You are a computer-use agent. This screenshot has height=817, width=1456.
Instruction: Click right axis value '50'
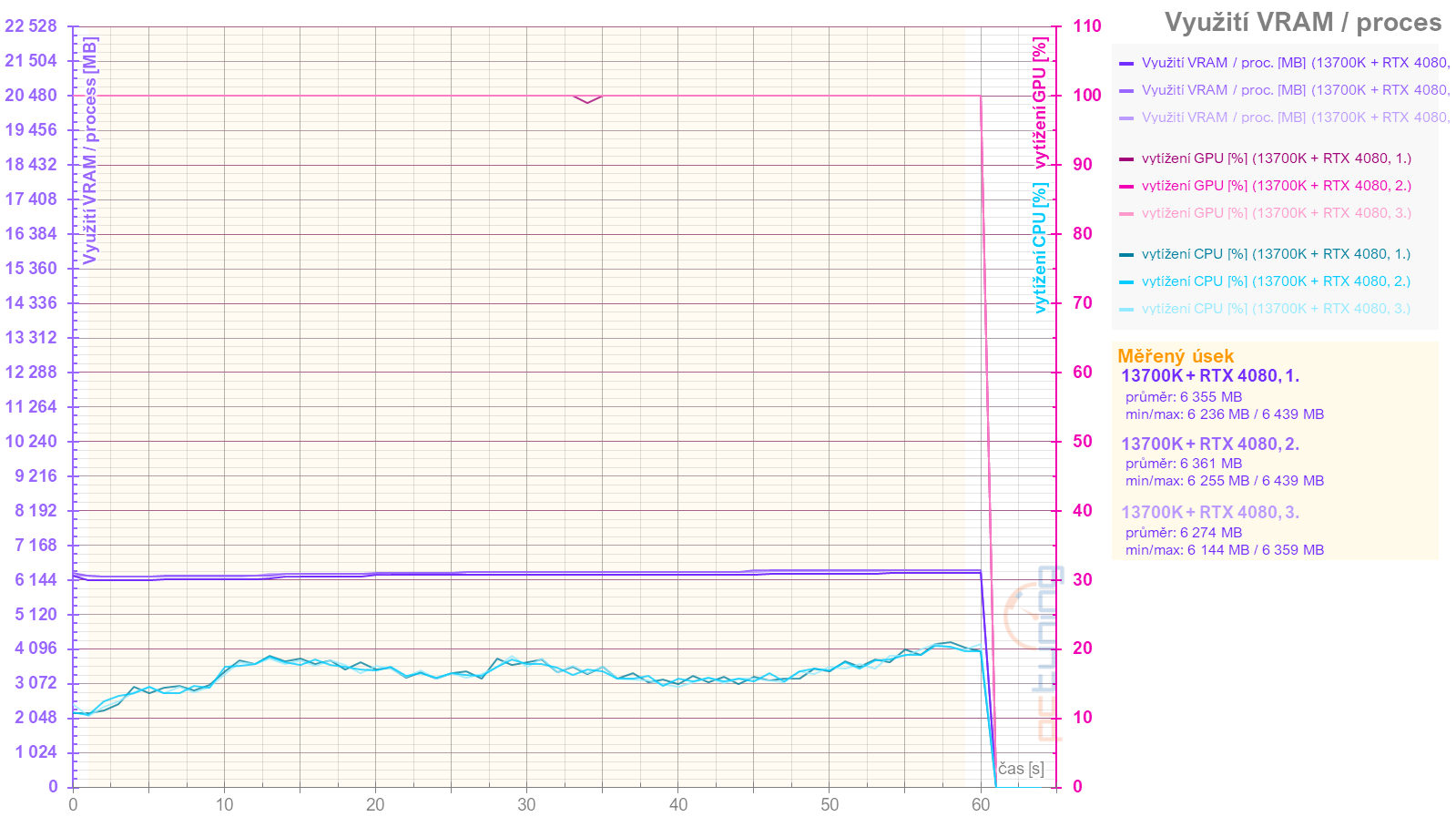point(1083,442)
